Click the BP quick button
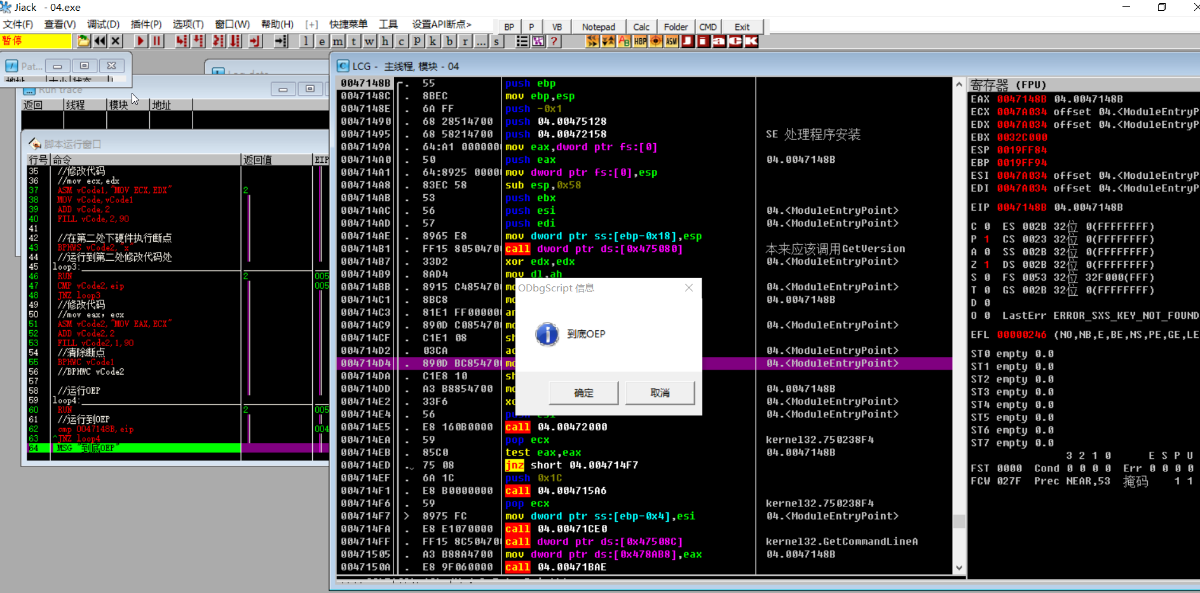This screenshot has height=593, width=1200. click(x=510, y=27)
